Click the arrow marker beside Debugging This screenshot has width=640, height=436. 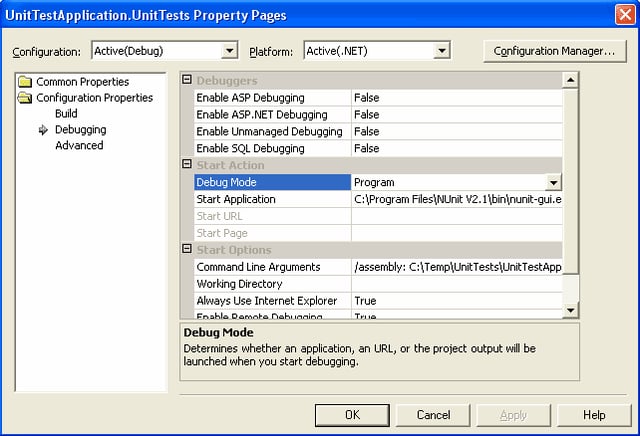[x=43, y=130]
